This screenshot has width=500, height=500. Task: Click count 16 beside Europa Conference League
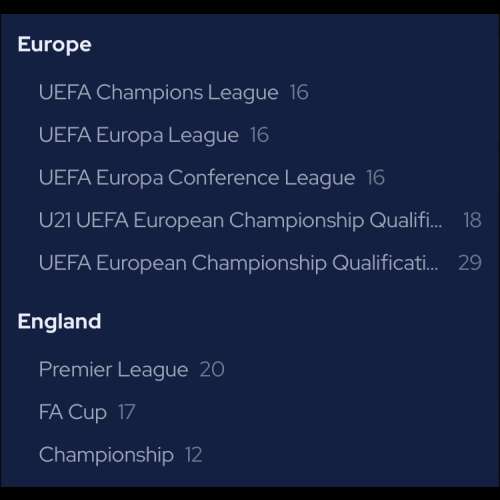tap(376, 177)
